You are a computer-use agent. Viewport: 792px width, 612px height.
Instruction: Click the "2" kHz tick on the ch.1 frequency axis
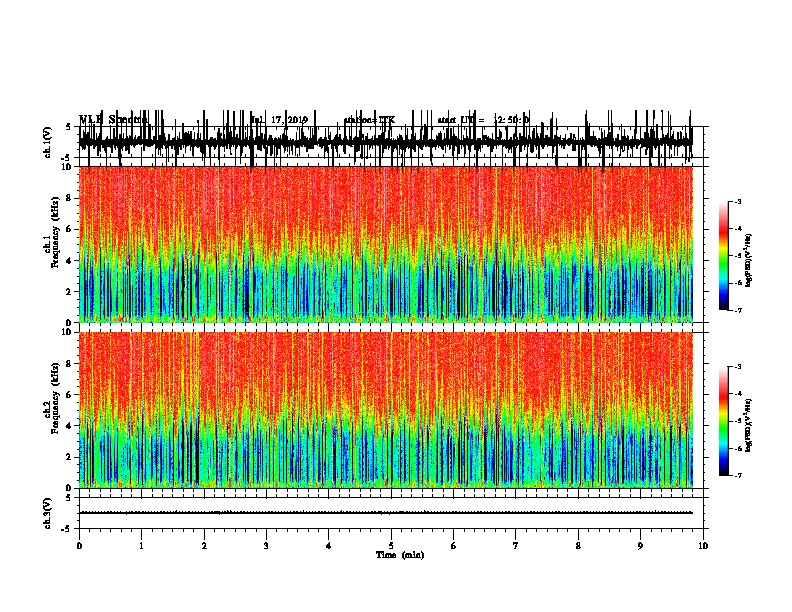(x=69, y=292)
